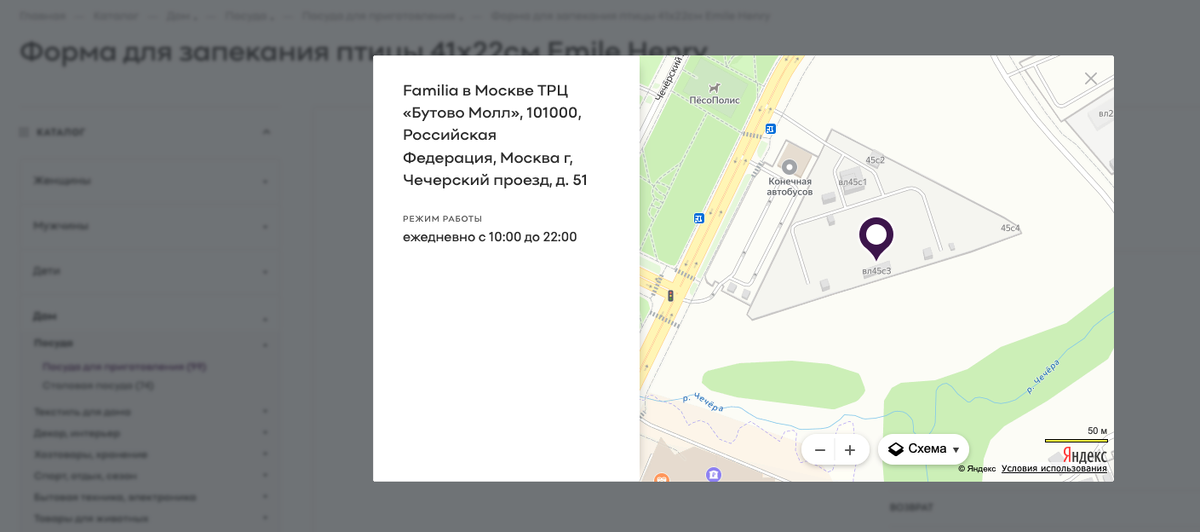Screen dimensions: 1200x532
Task: Expand Текстиль для дома in the background sidebar
Action: coord(266,411)
